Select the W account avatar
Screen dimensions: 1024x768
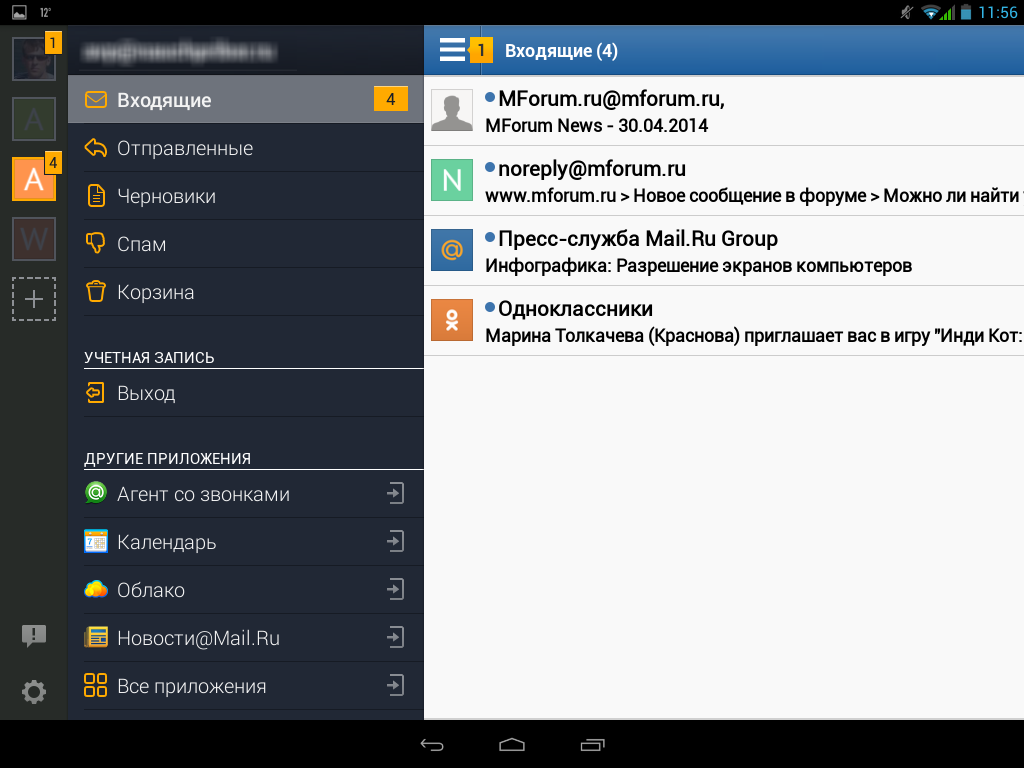pos(34,239)
